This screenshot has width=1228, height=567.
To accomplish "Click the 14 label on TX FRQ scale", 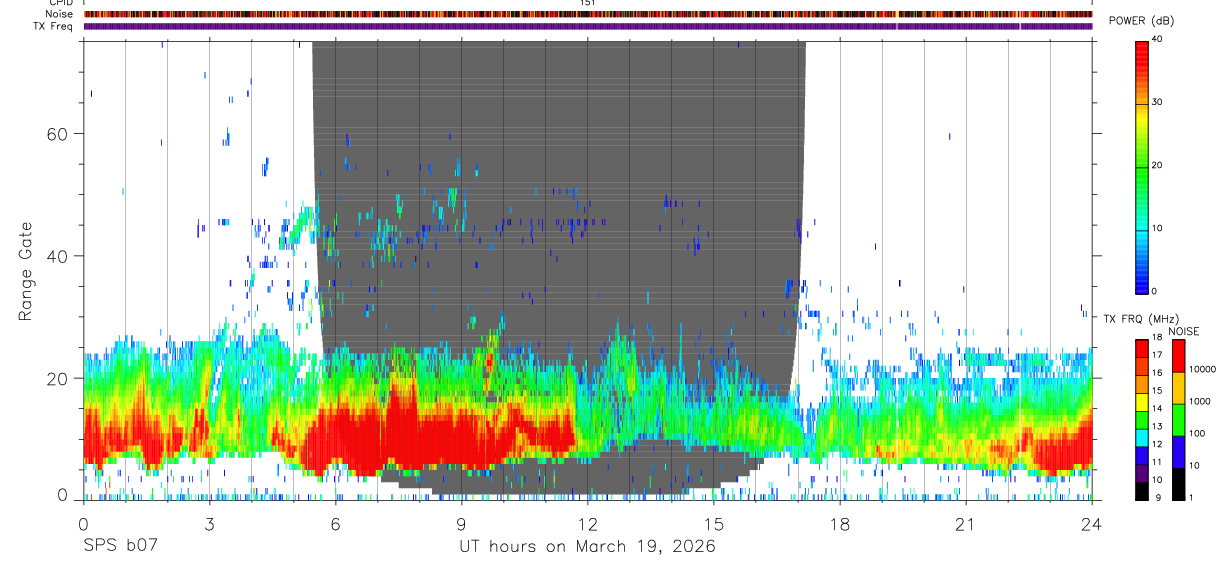I will (1157, 409).
